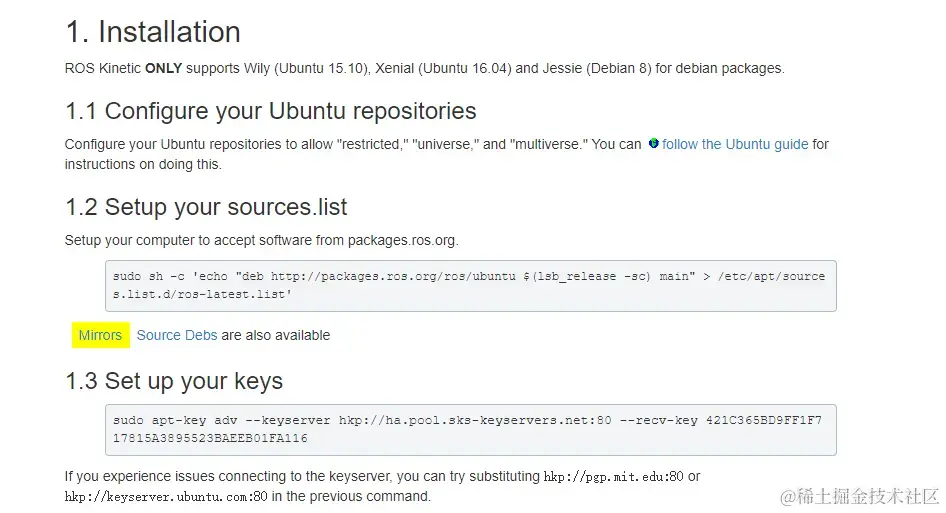The height and width of the screenshot is (513, 946).
Task: Click the 'restricted, universe, multiverse' sentence
Action: [340, 144]
